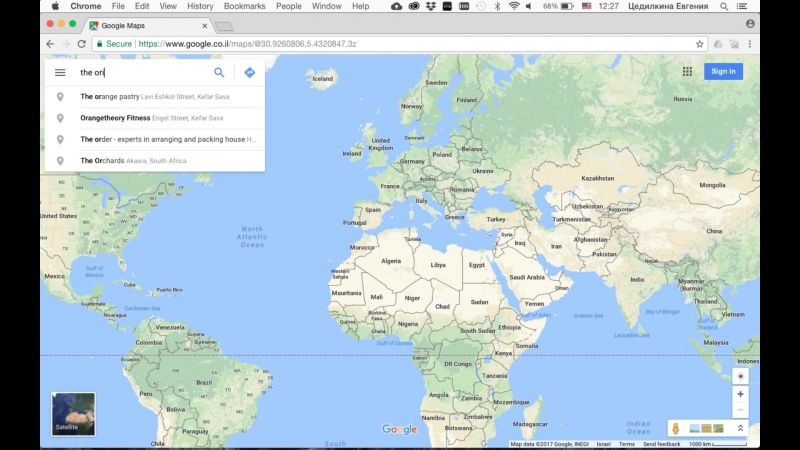The image size is (800, 450).
Task: Go back with the browser back arrow
Action: click(x=50, y=44)
